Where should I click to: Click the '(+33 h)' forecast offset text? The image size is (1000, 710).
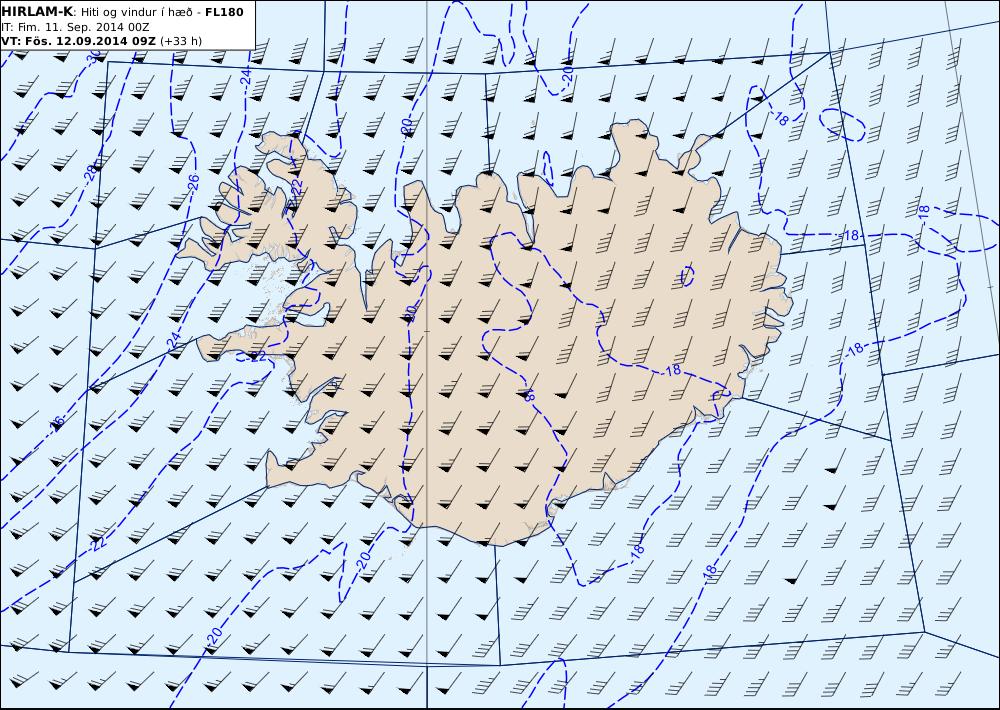pyautogui.click(x=181, y=41)
